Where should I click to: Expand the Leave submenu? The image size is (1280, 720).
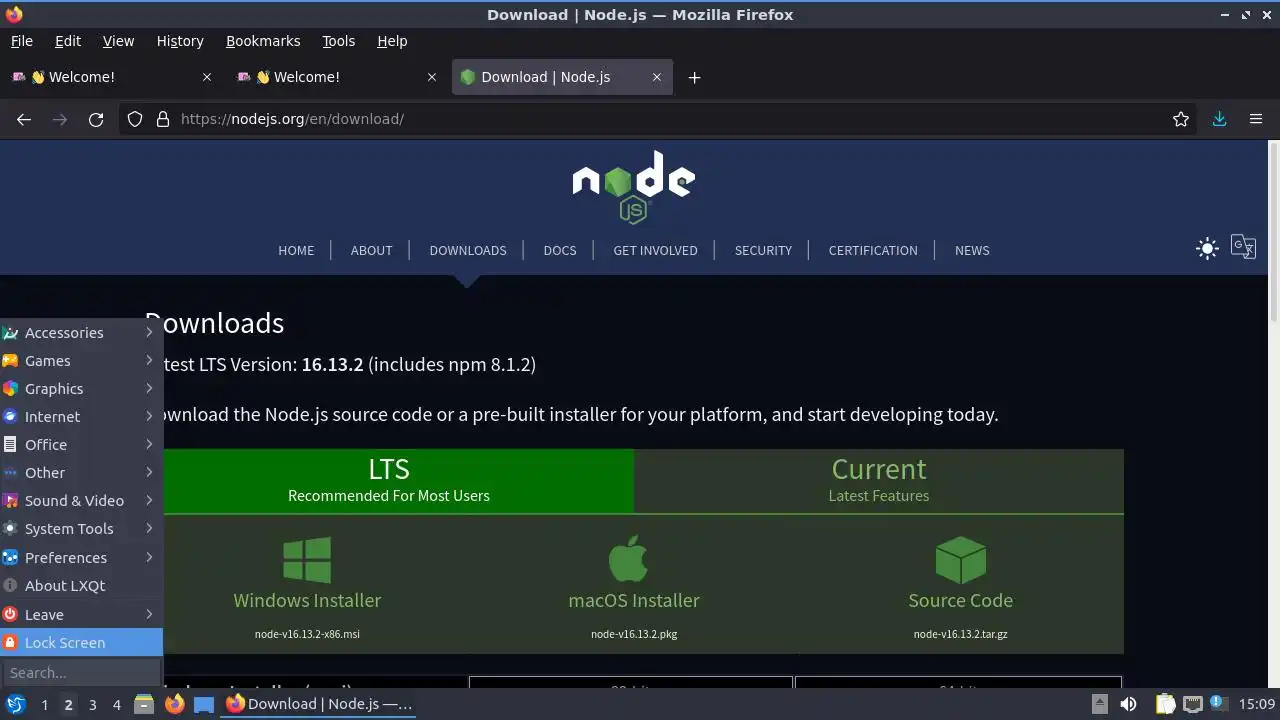click(81, 615)
